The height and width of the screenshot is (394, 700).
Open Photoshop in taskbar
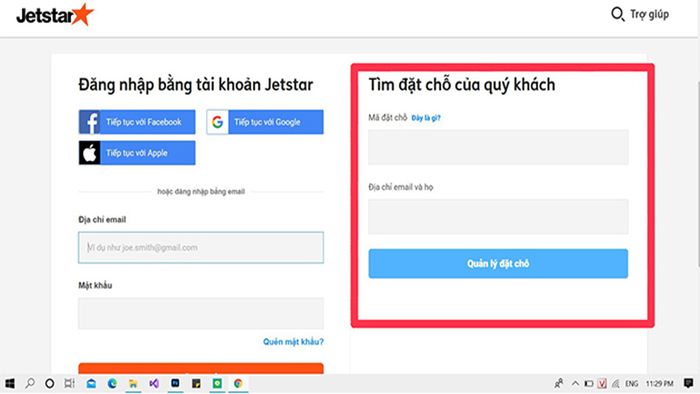175,383
